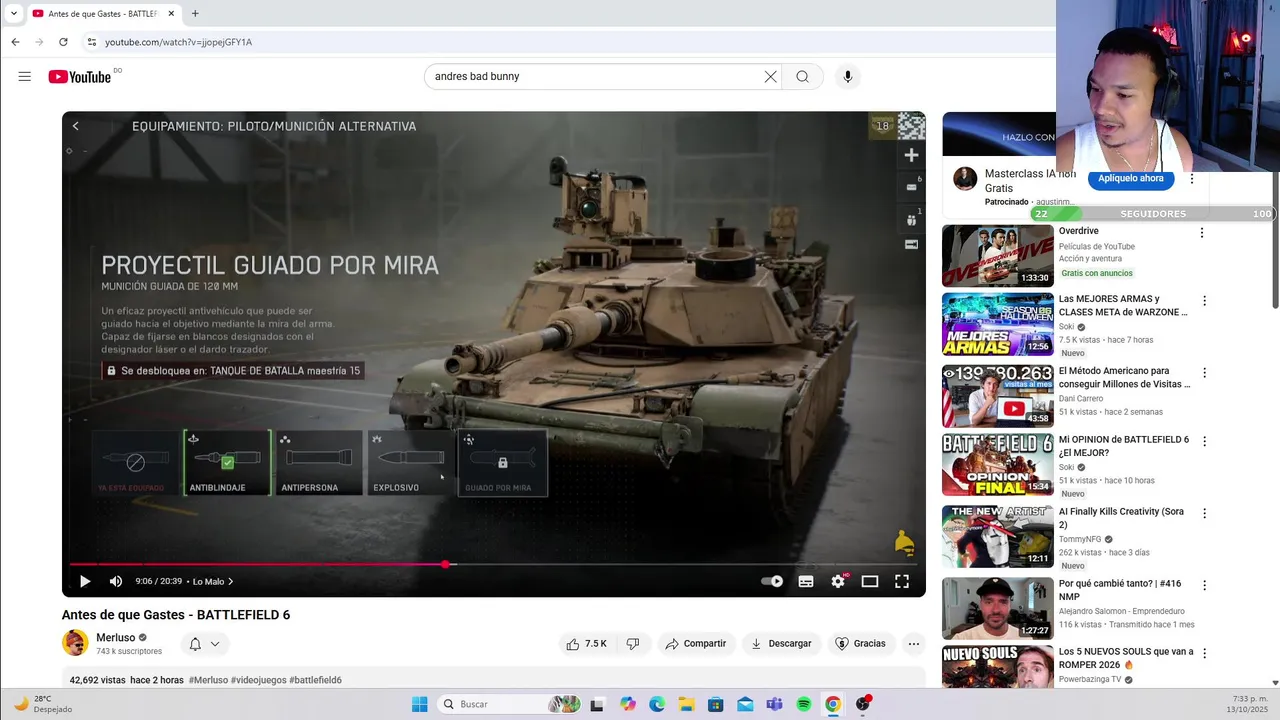Clear the search text with the X
The image size is (1280, 720).
pos(770,76)
